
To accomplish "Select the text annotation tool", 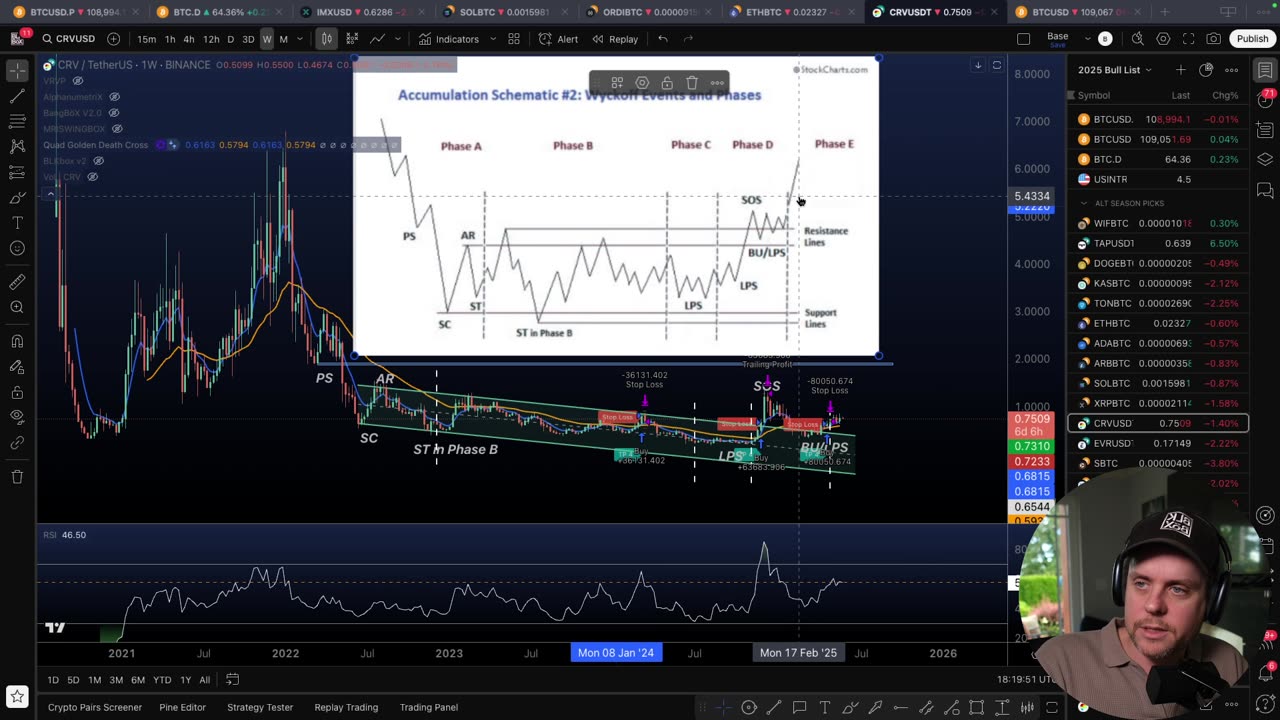I will point(17,222).
